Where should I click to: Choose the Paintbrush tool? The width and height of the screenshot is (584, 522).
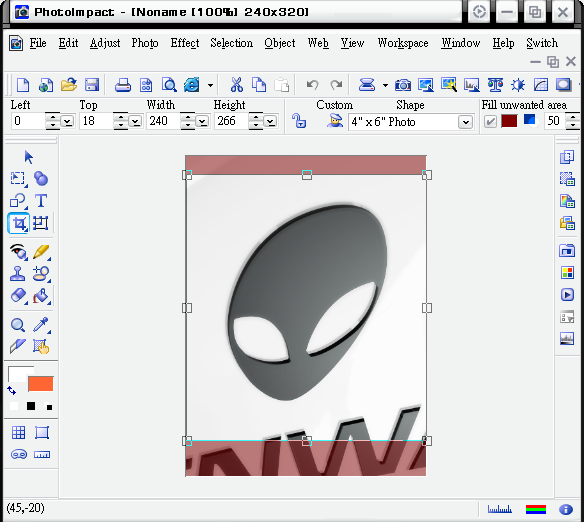[x=41, y=252]
